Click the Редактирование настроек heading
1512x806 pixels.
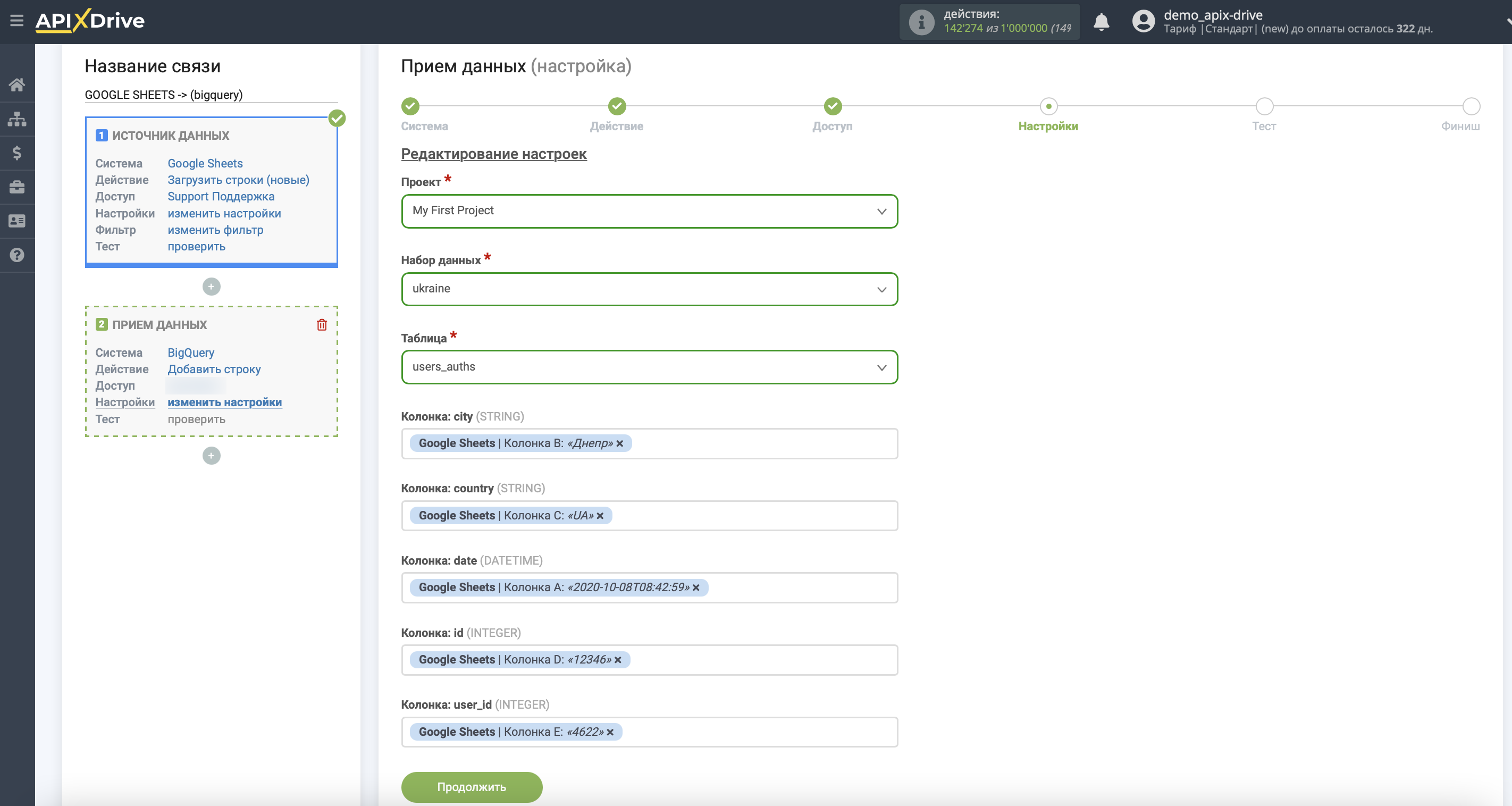coord(493,154)
